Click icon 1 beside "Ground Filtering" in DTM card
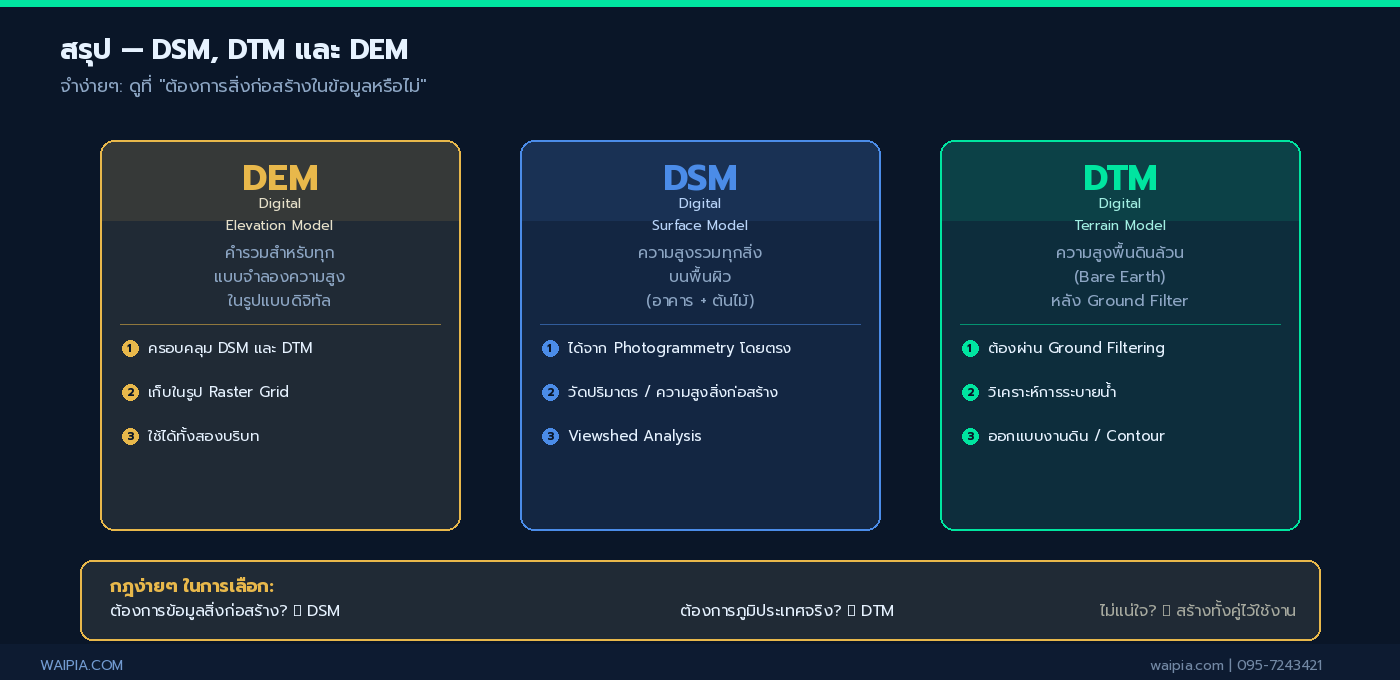1400x680 pixels. [970, 348]
